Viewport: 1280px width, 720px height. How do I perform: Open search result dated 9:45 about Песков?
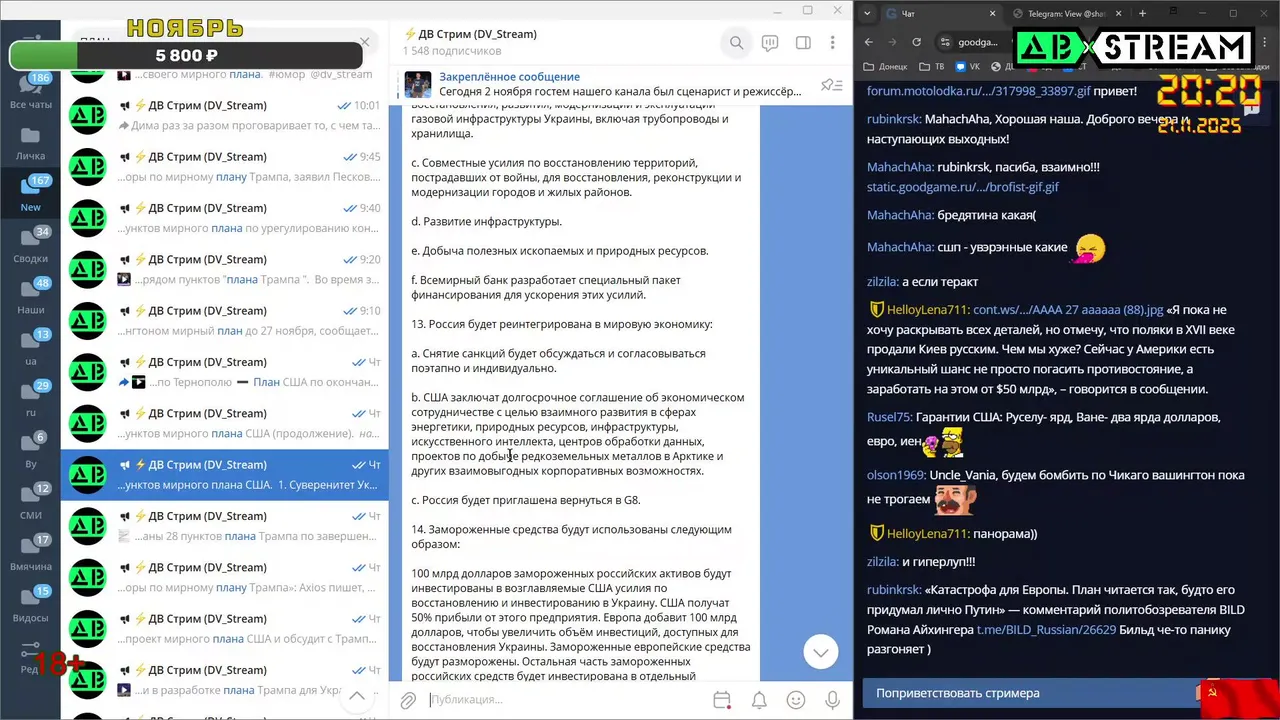coord(225,167)
